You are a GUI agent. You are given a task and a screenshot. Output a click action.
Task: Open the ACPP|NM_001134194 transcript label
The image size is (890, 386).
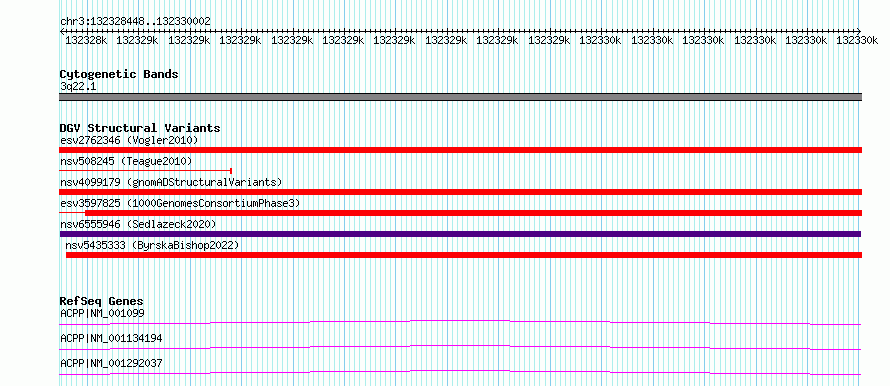coord(111,338)
